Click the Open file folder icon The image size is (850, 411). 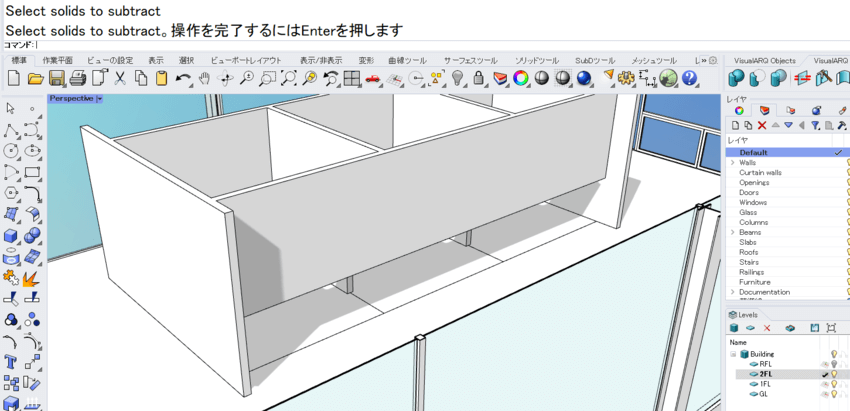35,78
